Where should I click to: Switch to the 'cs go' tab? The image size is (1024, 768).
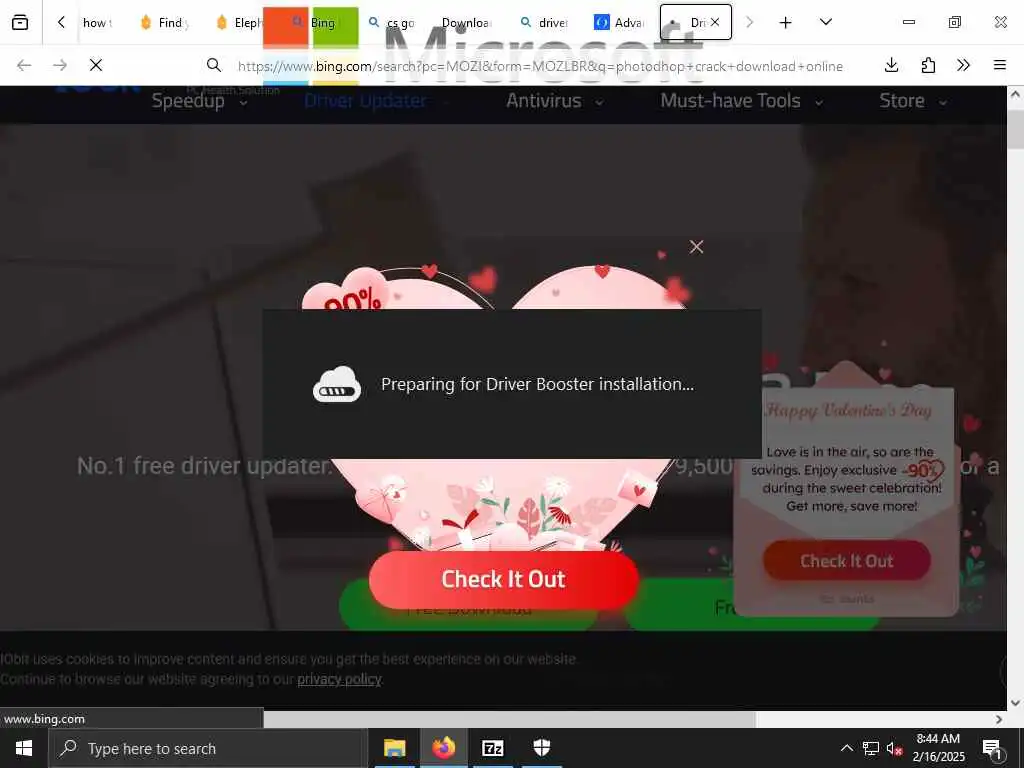click(392, 22)
